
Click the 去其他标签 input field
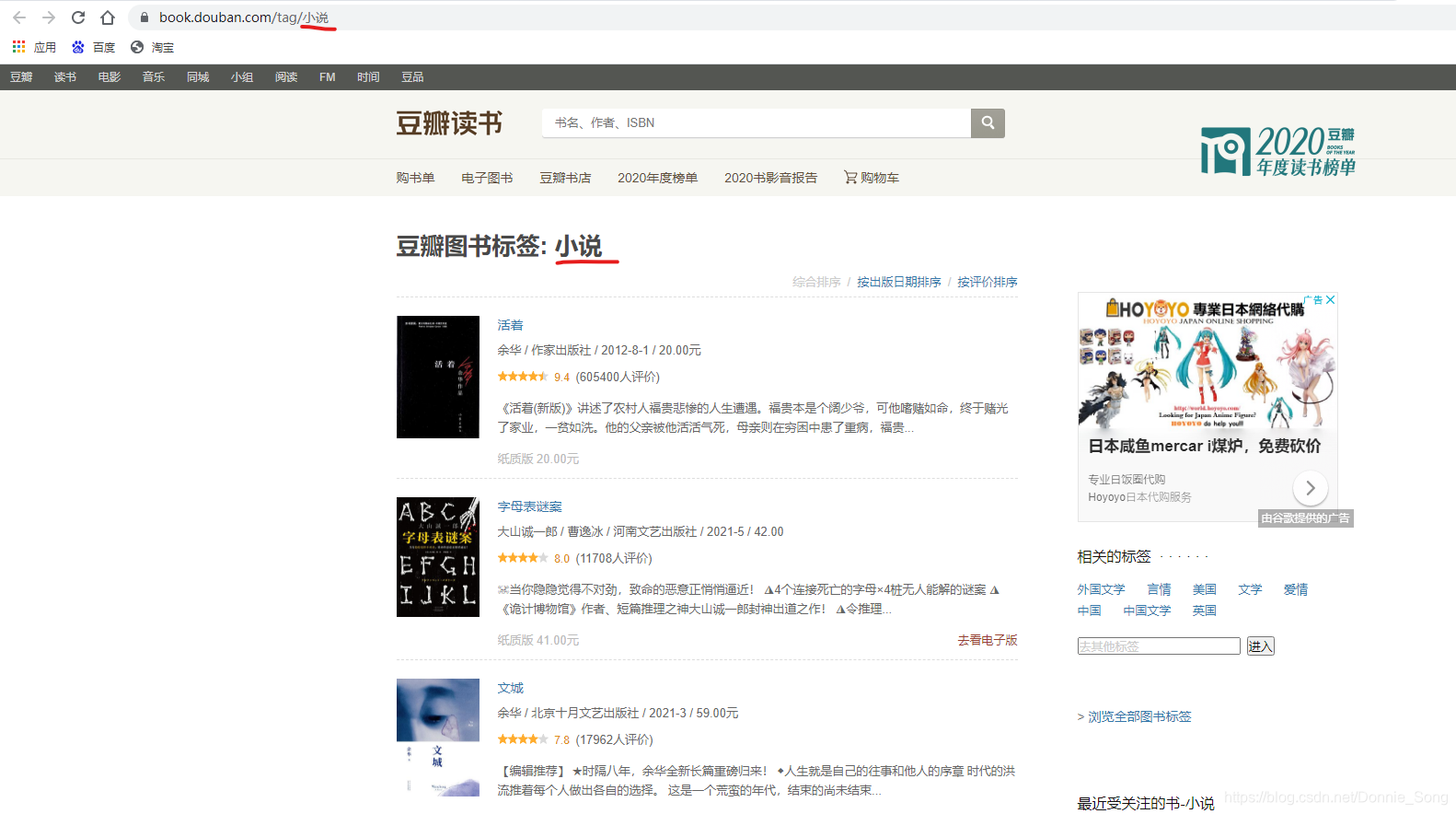(x=1159, y=646)
